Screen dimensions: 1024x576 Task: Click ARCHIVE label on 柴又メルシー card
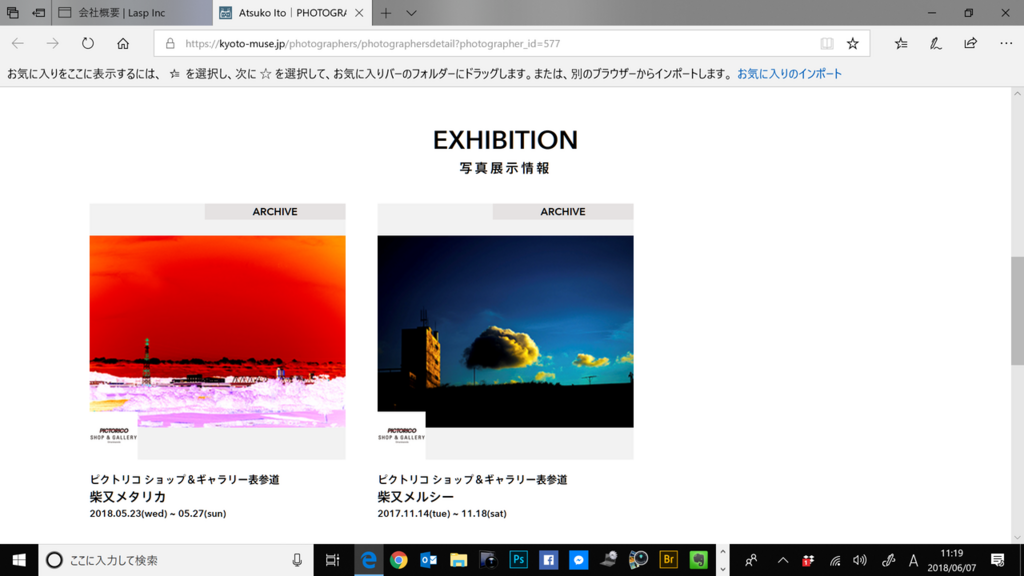[563, 212]
